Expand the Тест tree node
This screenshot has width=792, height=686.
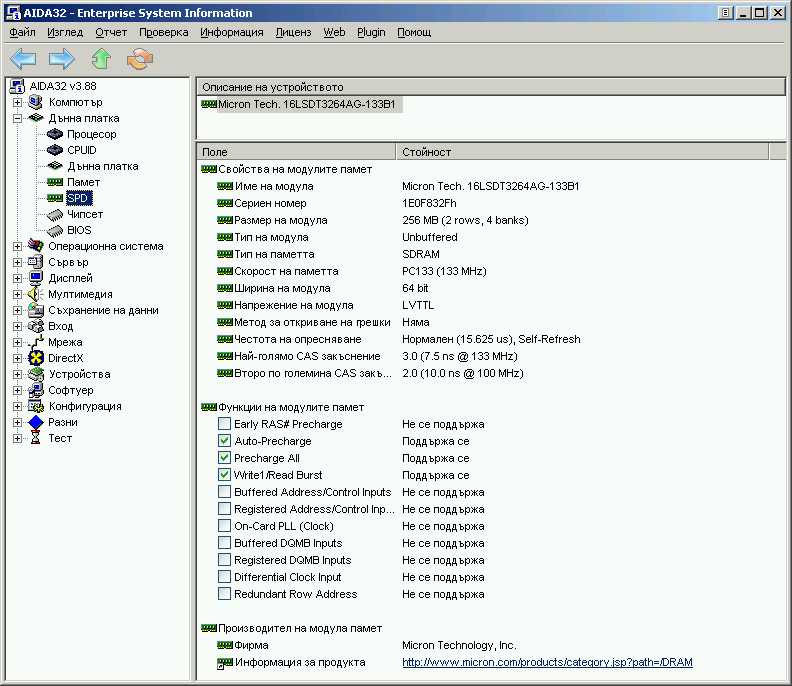(17, 438)
